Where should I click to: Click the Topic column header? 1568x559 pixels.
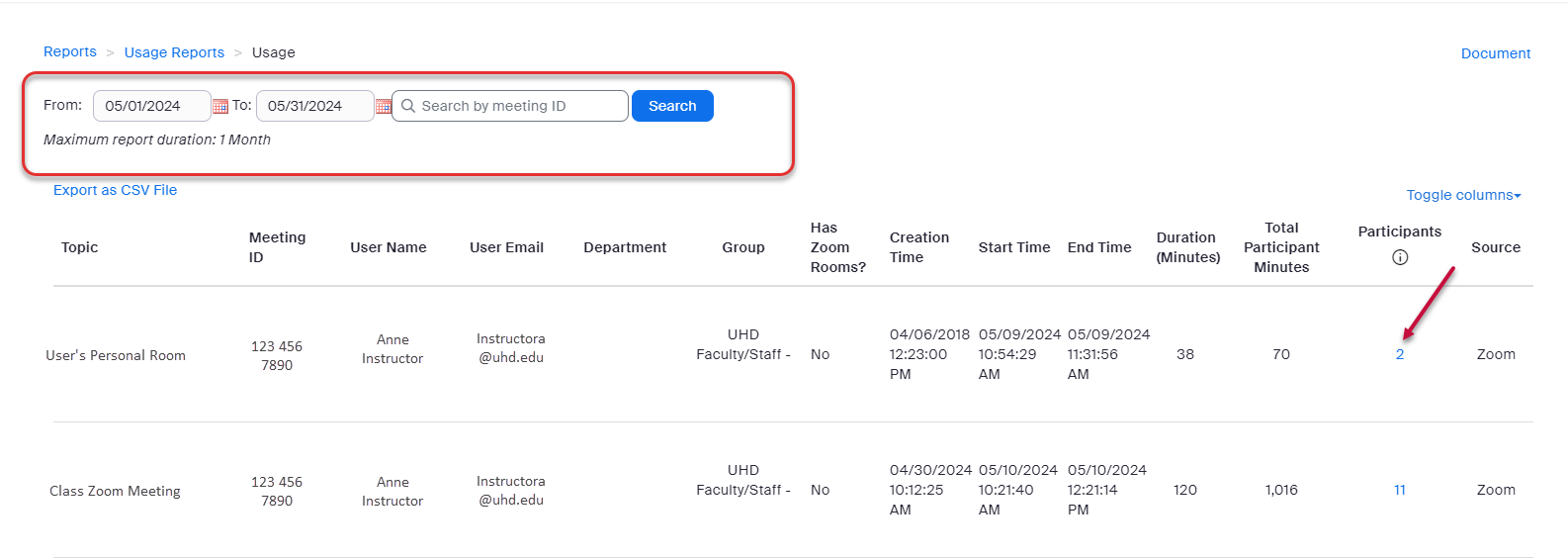pos(80,247)
